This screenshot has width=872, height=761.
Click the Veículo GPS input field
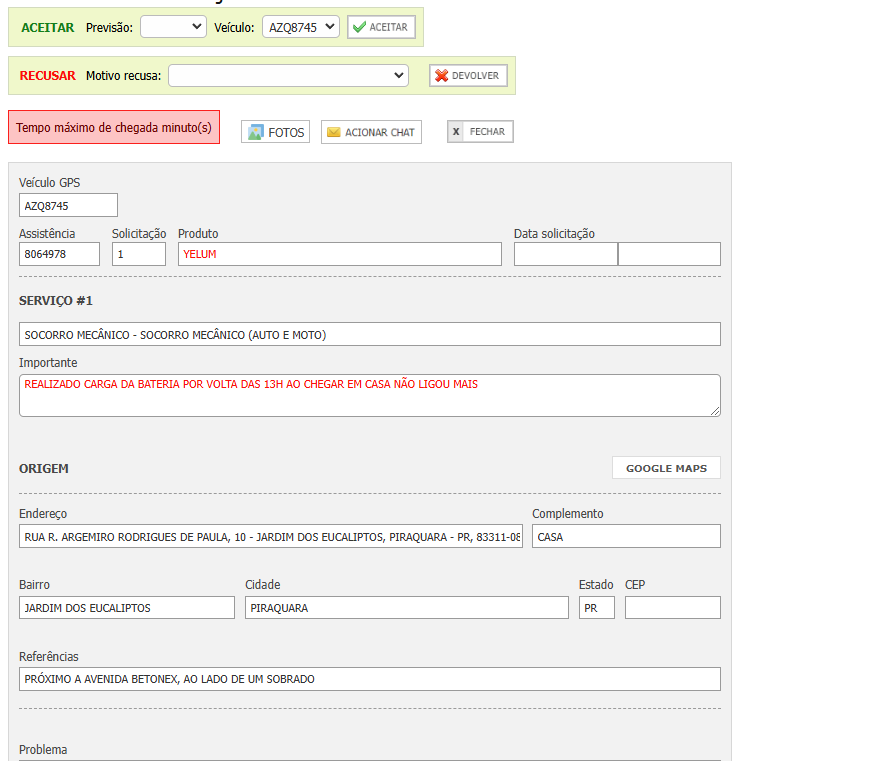(x=68, y=205)
